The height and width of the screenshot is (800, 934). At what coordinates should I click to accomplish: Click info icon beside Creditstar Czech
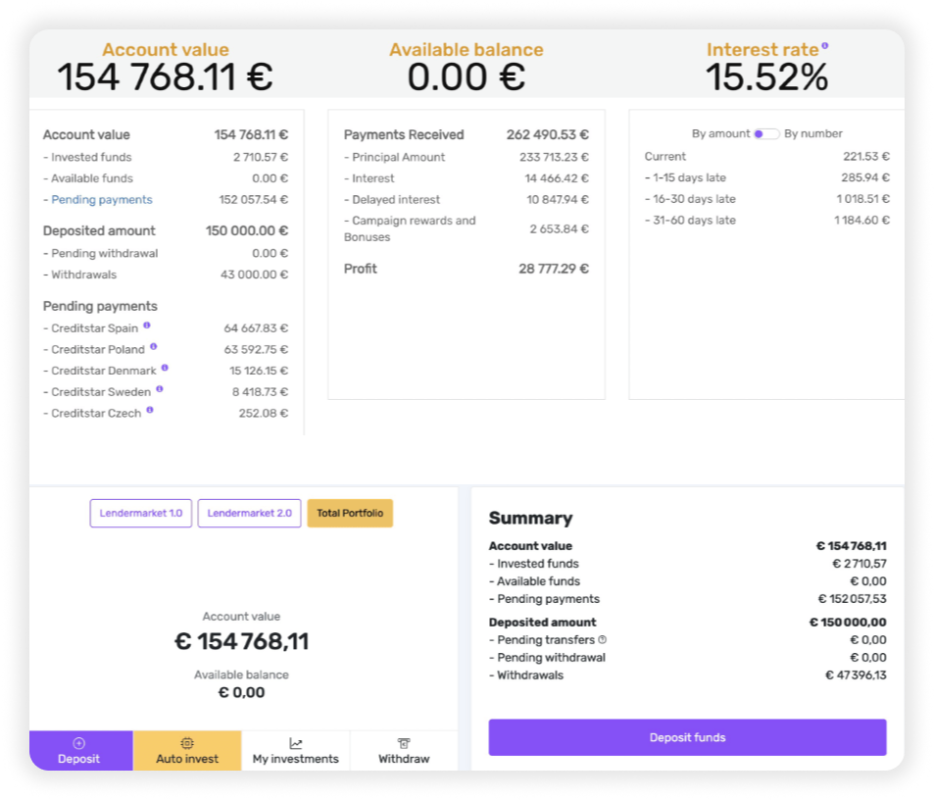pyautogui.click(x=150, y=410)
